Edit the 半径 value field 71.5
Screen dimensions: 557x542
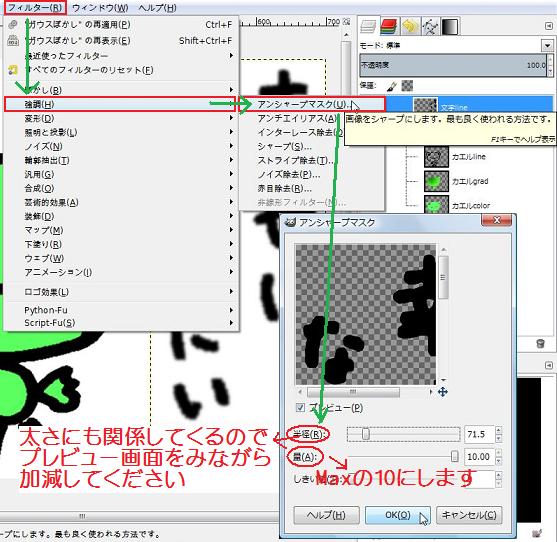point(479,434)
